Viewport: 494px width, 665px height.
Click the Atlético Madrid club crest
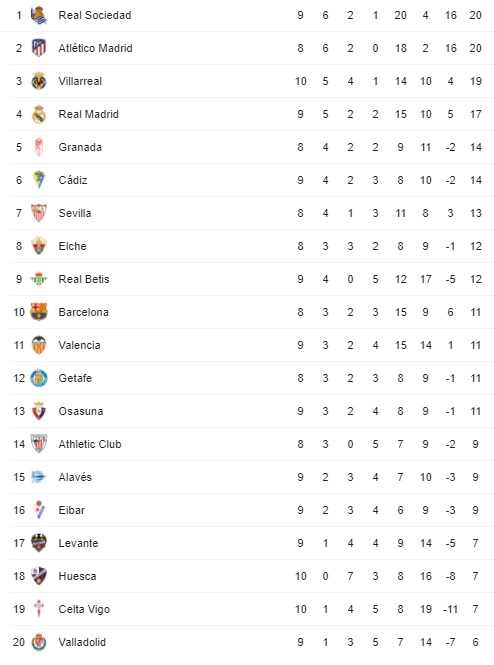coord(39,48)
